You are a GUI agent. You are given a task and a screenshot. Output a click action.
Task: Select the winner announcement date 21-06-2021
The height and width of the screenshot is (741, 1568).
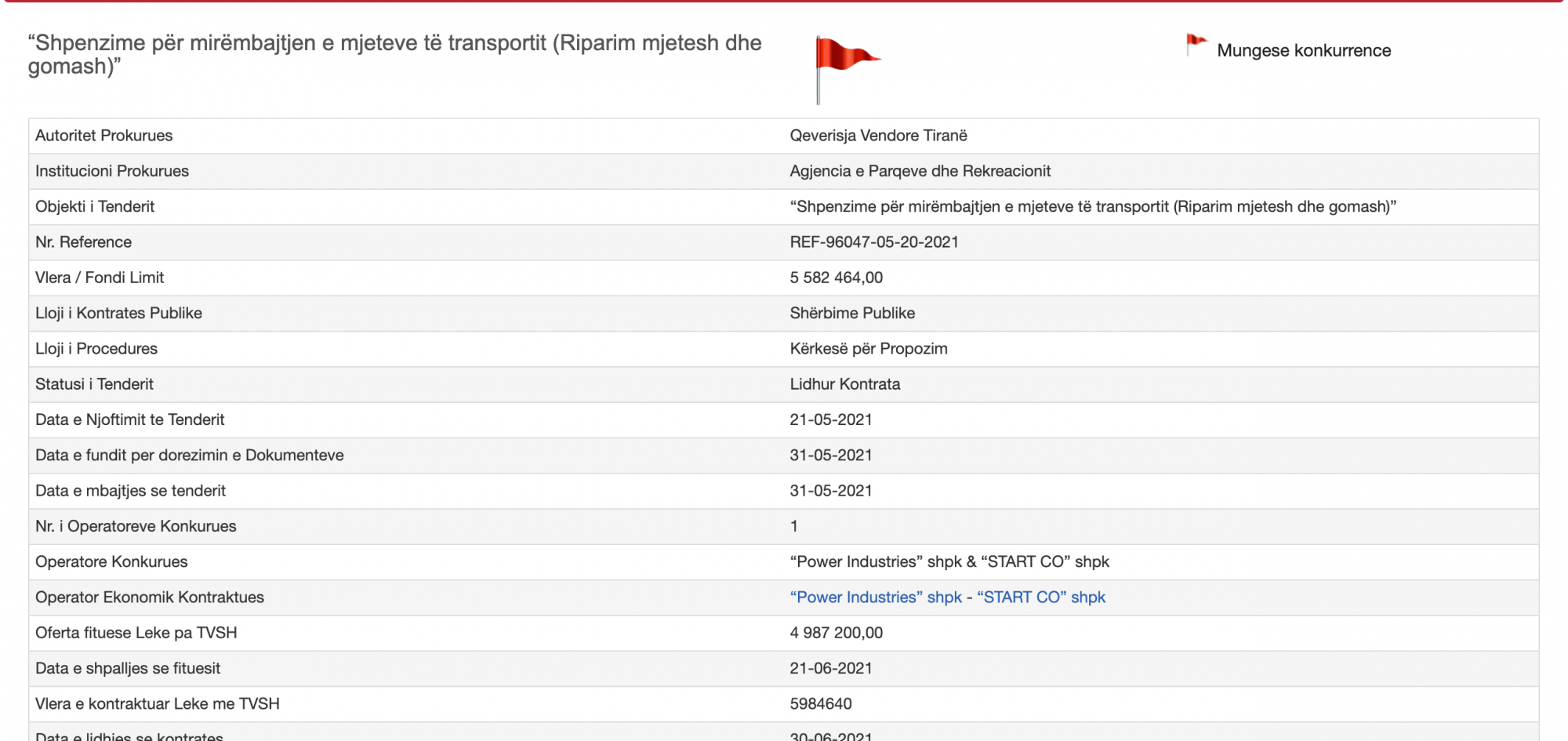click(x=830, y=668)
